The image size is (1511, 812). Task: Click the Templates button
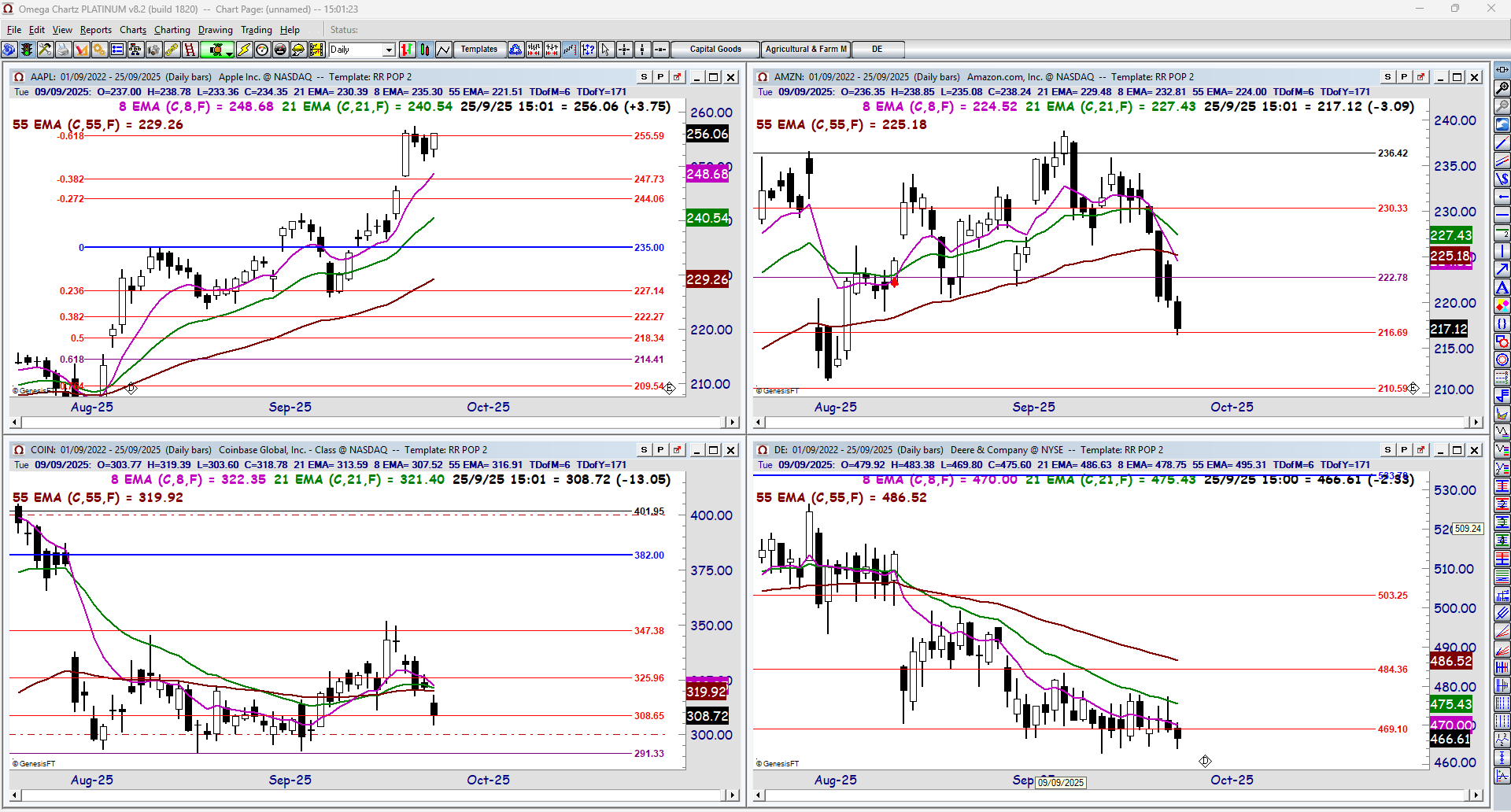pos(478,50)
